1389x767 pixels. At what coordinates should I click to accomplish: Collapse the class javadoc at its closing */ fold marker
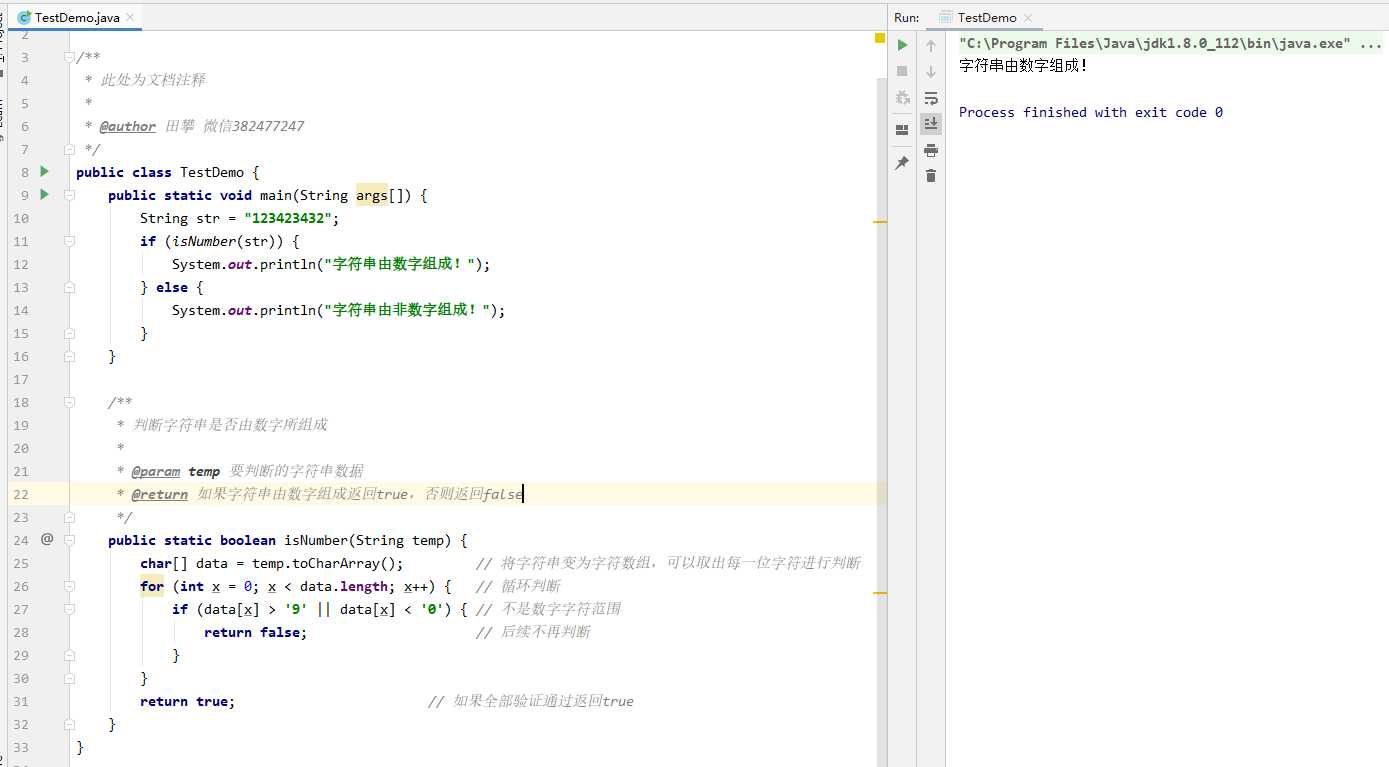tap(70, 149)
